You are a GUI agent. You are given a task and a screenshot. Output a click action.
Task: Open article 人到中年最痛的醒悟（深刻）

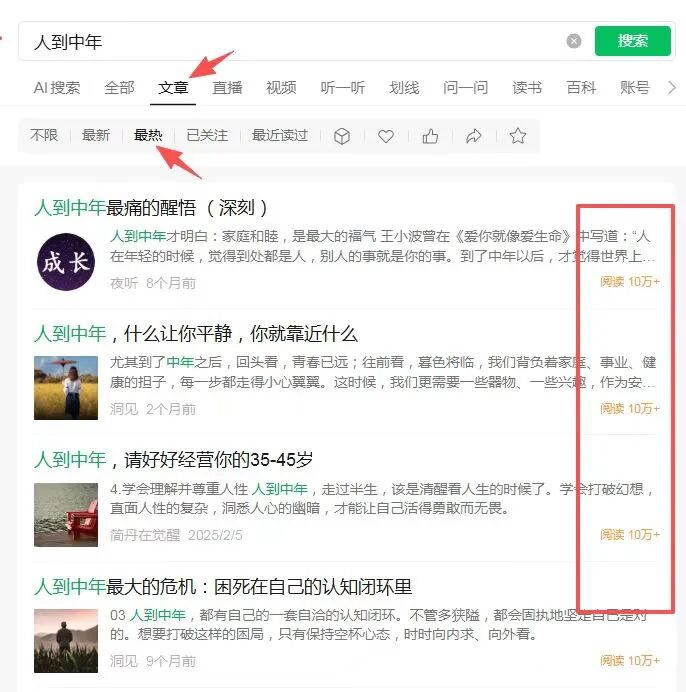(151, 207)
